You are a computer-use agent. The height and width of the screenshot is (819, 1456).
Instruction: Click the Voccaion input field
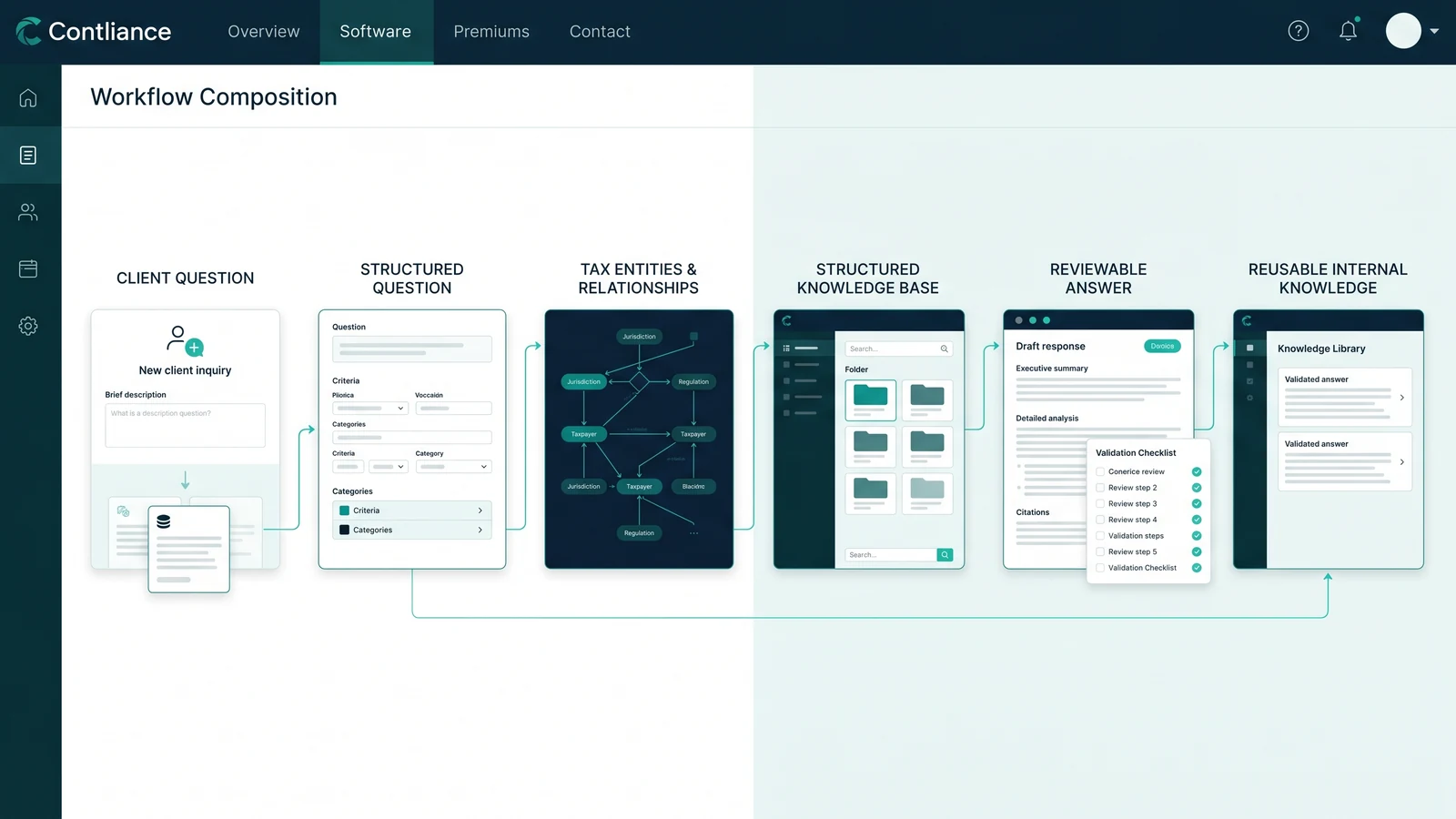coord(454,409)
